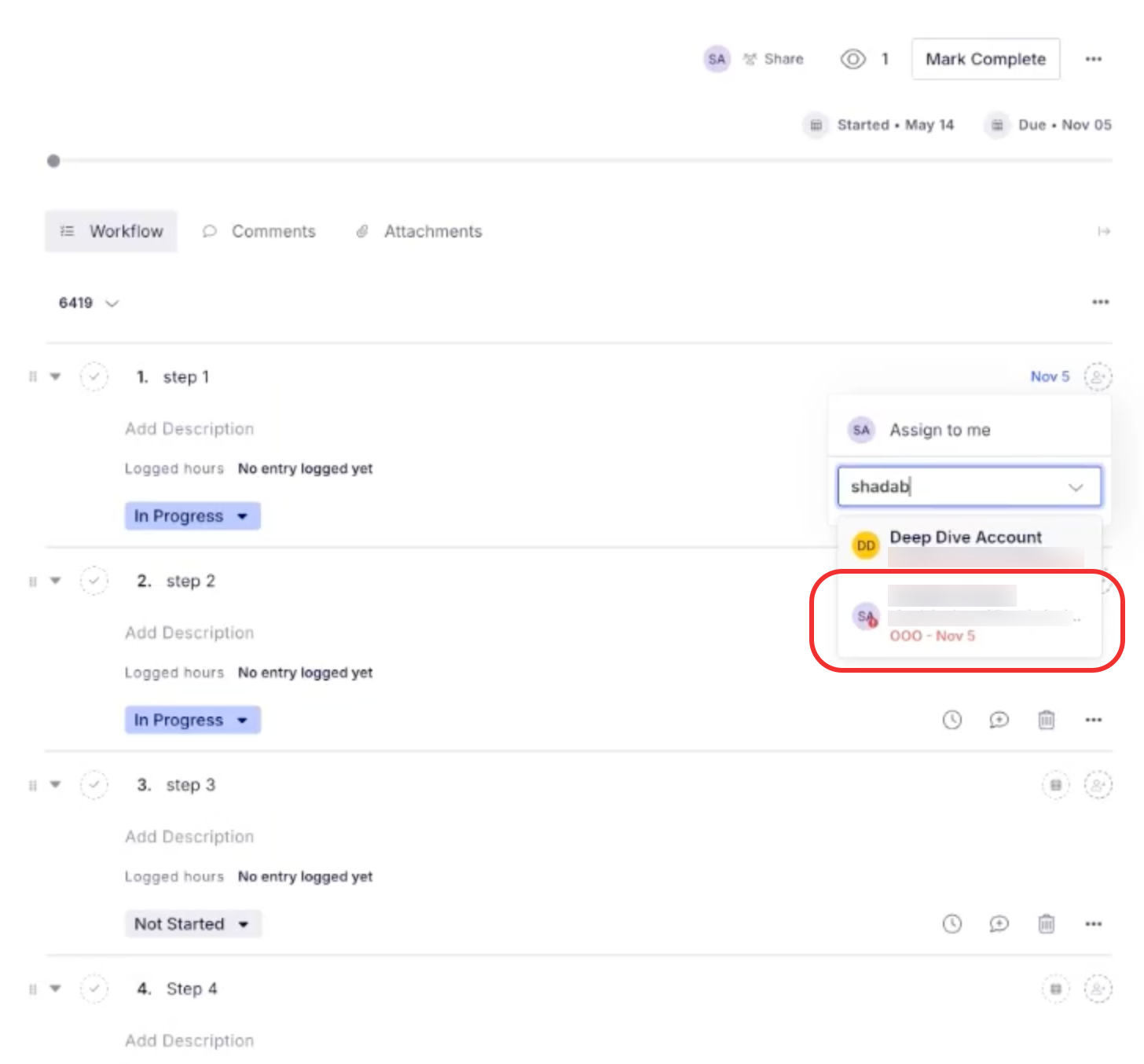Screen dimensions: 1144x1064
Task: Open the Not Started status dropdown
Action: (x=192, y=924)
